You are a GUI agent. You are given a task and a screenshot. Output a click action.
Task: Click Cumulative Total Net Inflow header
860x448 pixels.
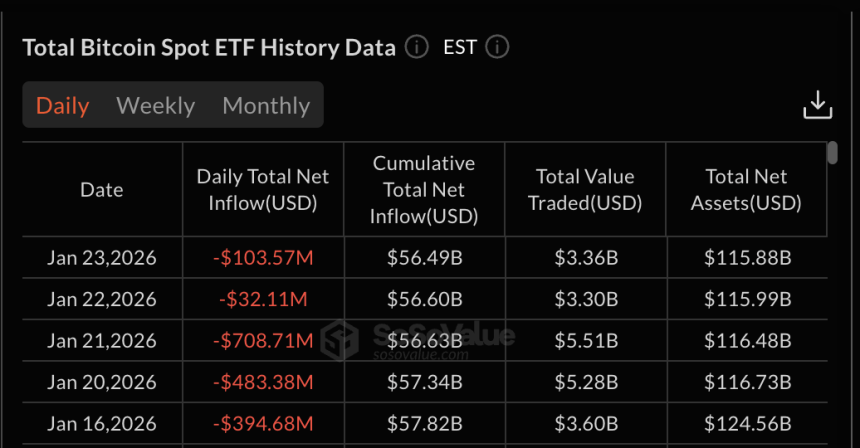[424, 189]
